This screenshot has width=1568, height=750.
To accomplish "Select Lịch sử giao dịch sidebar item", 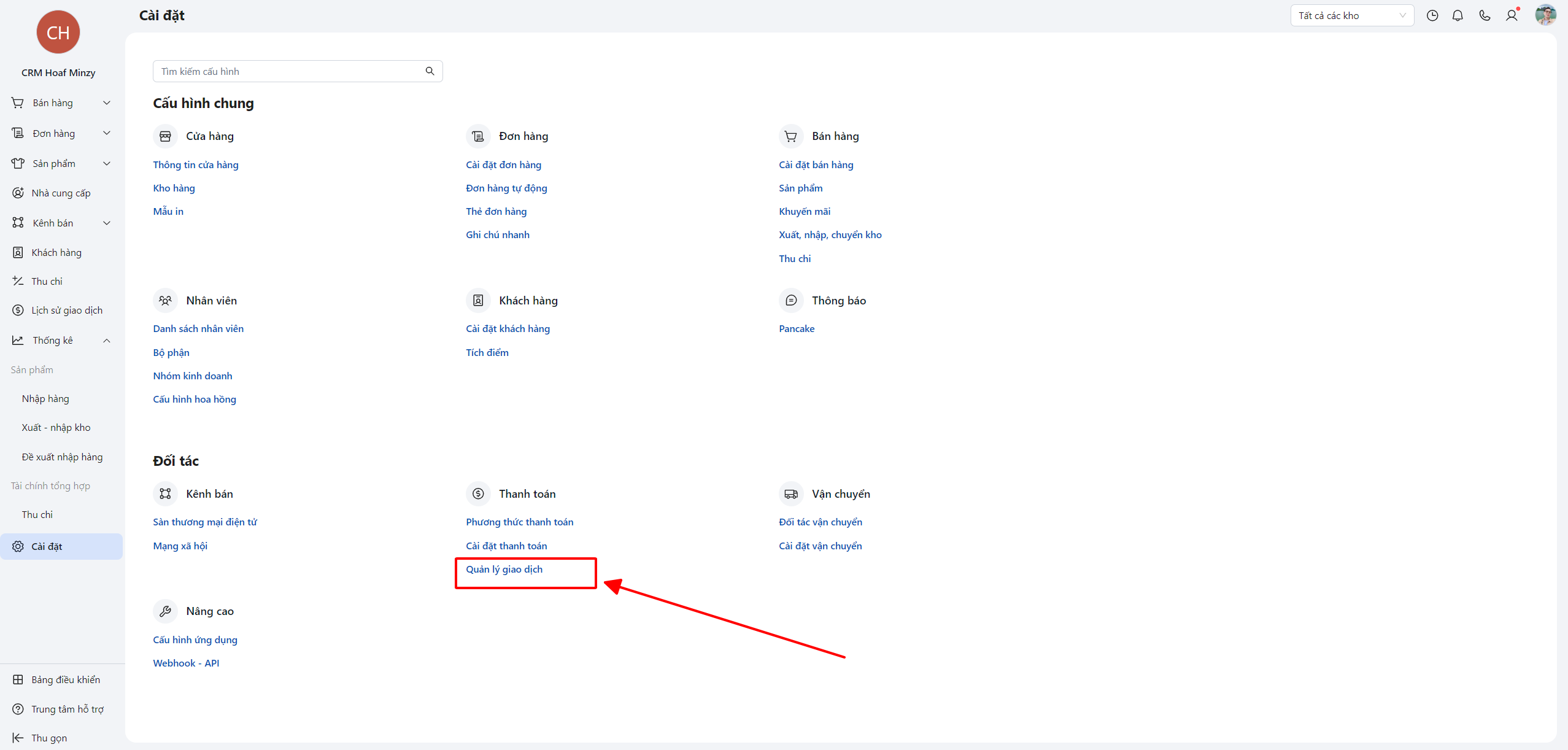I will tap(67, 311).
